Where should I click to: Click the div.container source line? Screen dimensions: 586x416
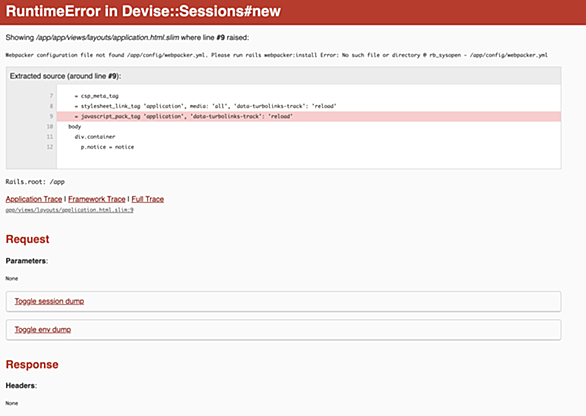point(95,137)
